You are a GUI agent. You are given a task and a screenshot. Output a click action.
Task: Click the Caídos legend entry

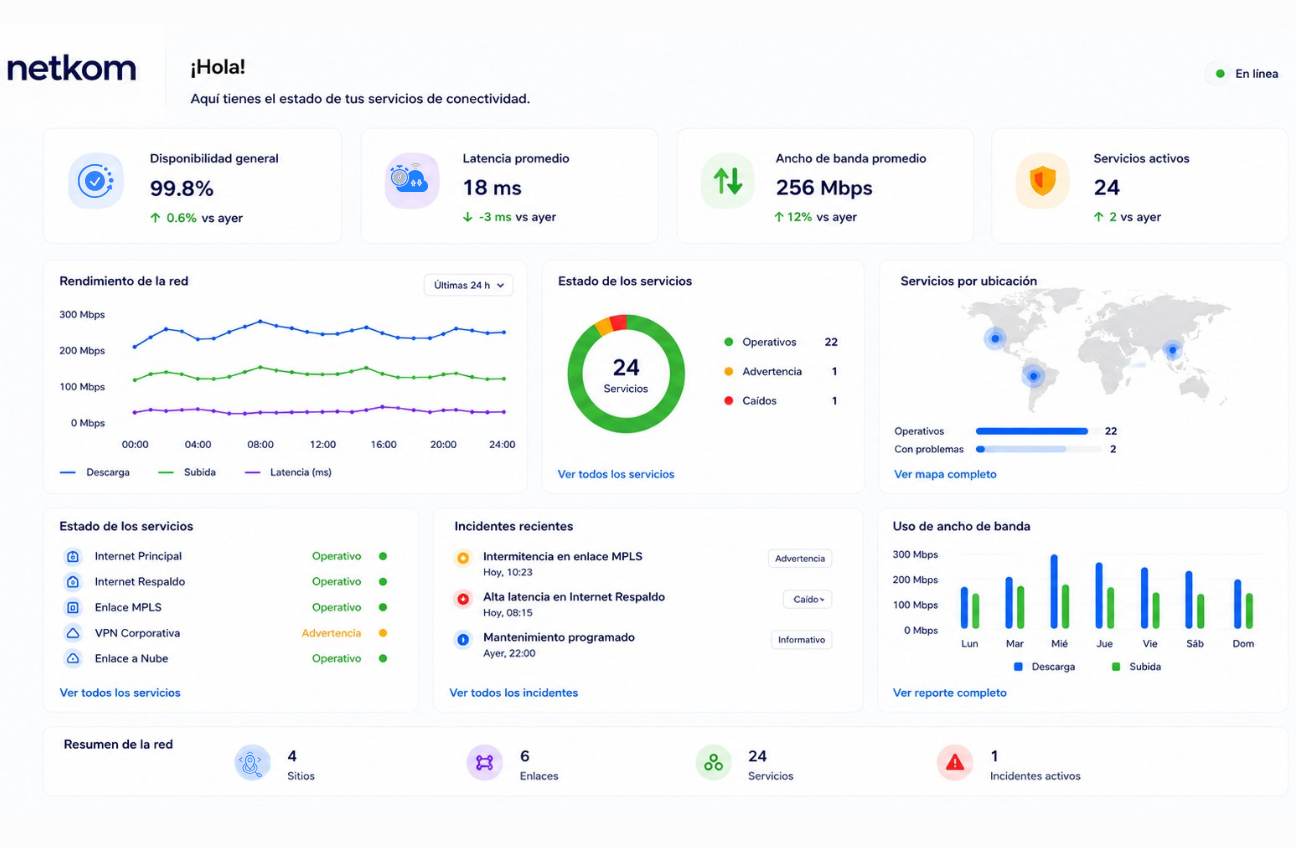pyautogui.click(x=781, y=400)
